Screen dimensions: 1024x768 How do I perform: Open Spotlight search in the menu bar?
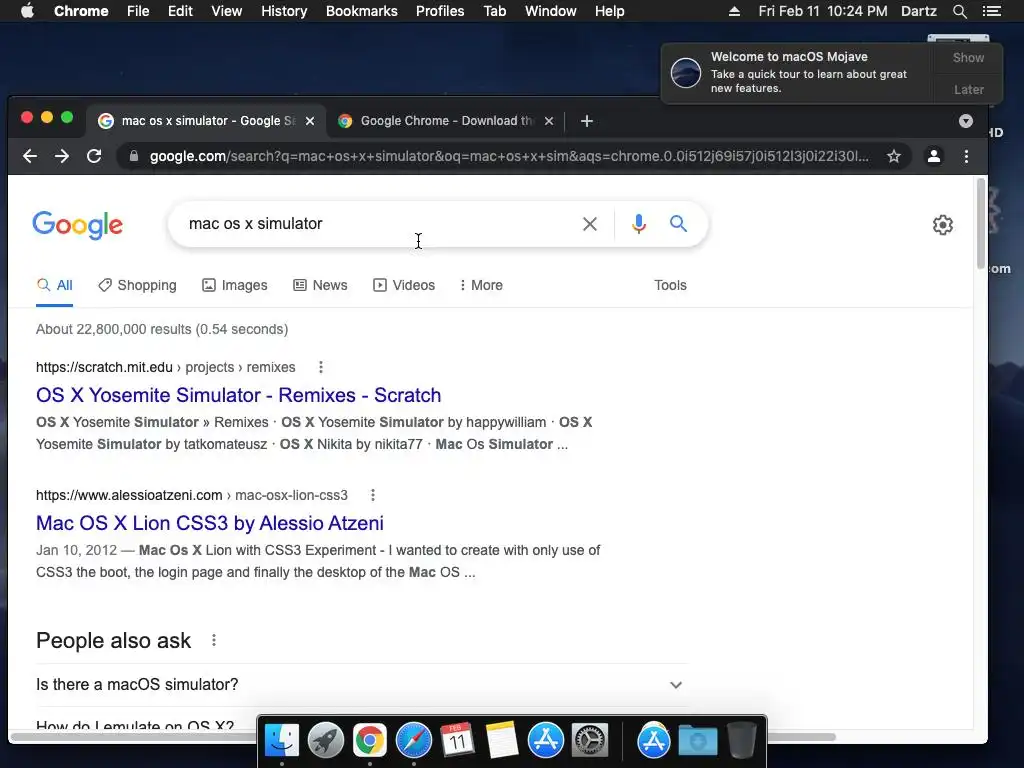(959, 11)
